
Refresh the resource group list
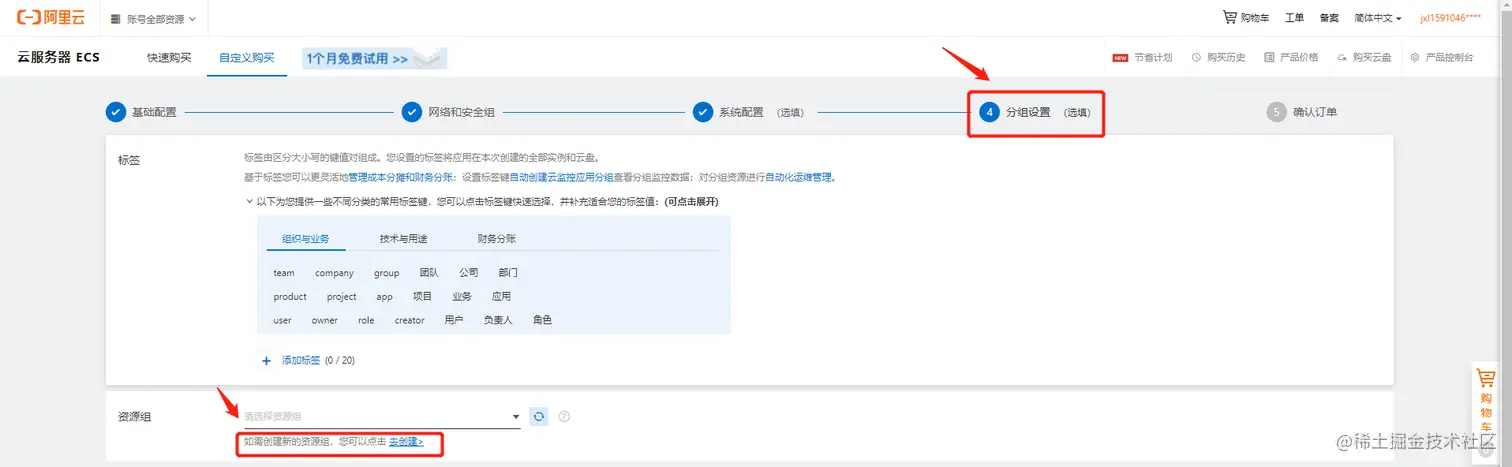[539, 416]
